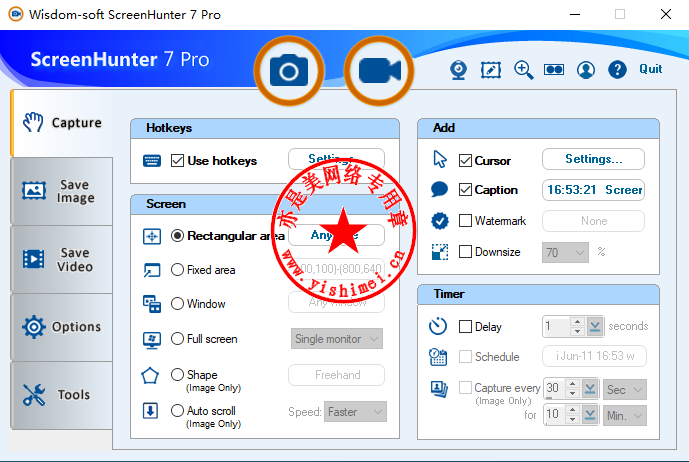Open the Capture every 30 dropdown arrow
This screenshot has width=689, height=462.
[590, 389]
